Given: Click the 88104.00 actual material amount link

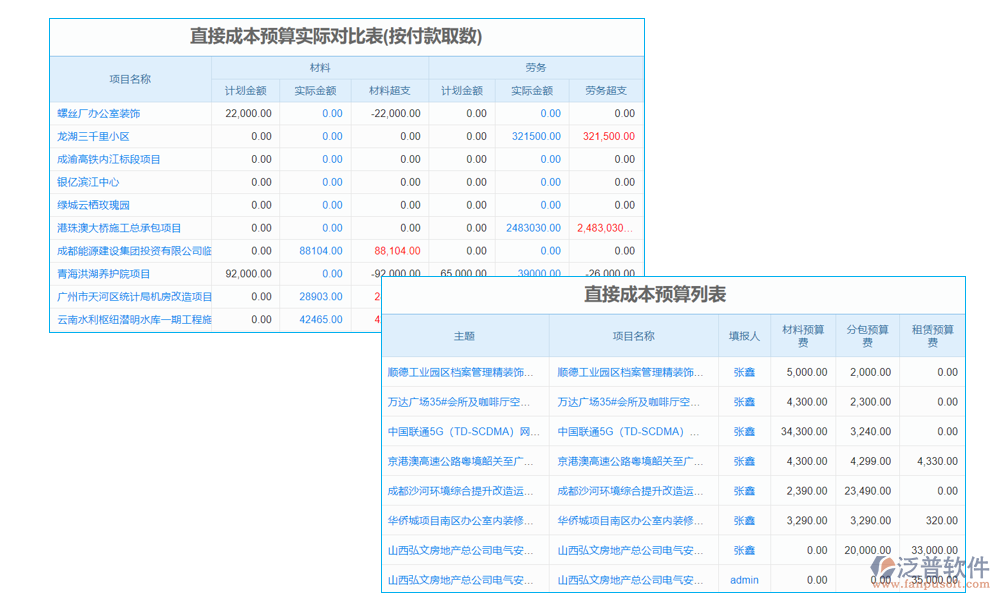Looking at the screenshot, I should [321, 250].
